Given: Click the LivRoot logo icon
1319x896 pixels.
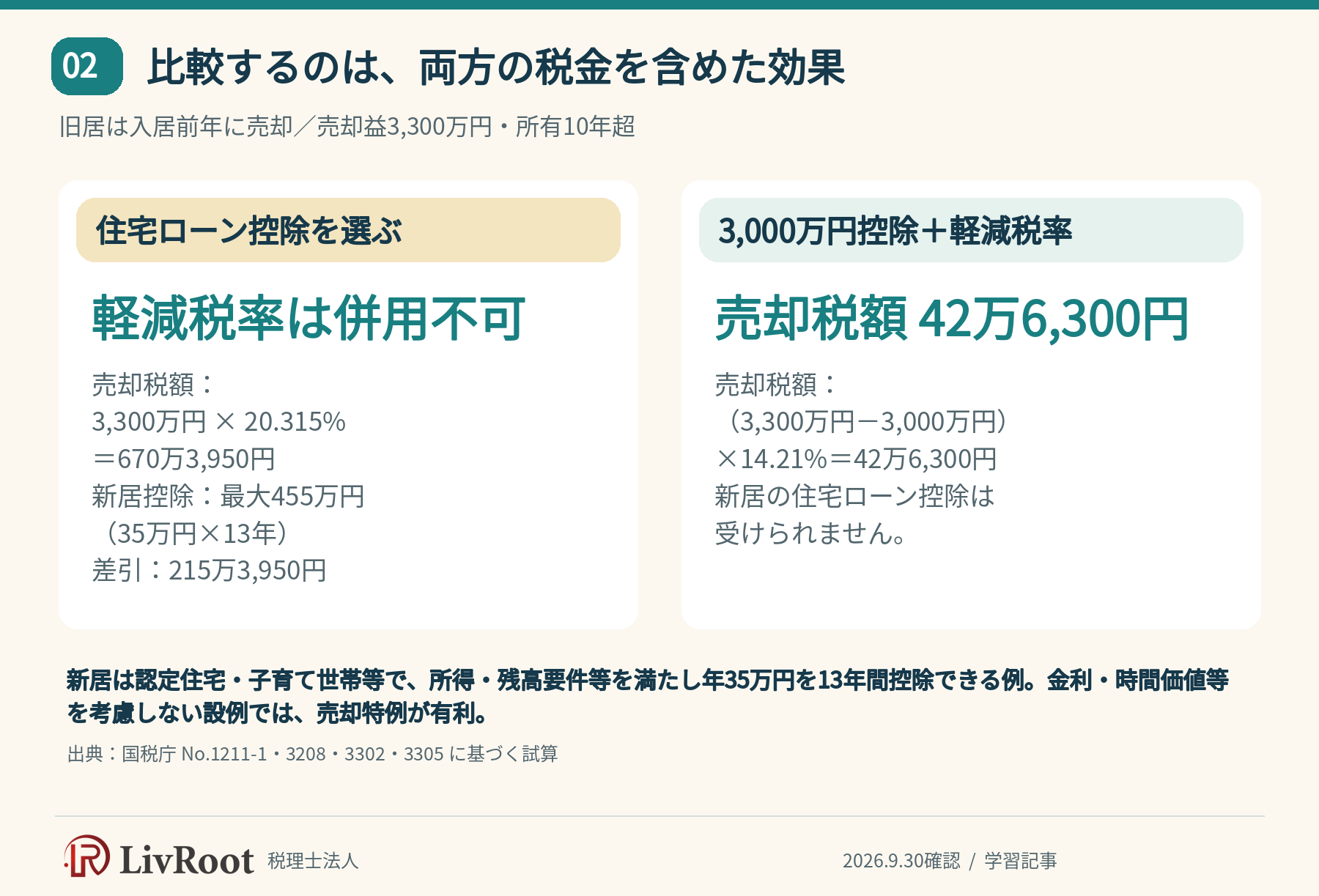Looking at the screenshot, I should pyautogui.click(x=87, y=856).
